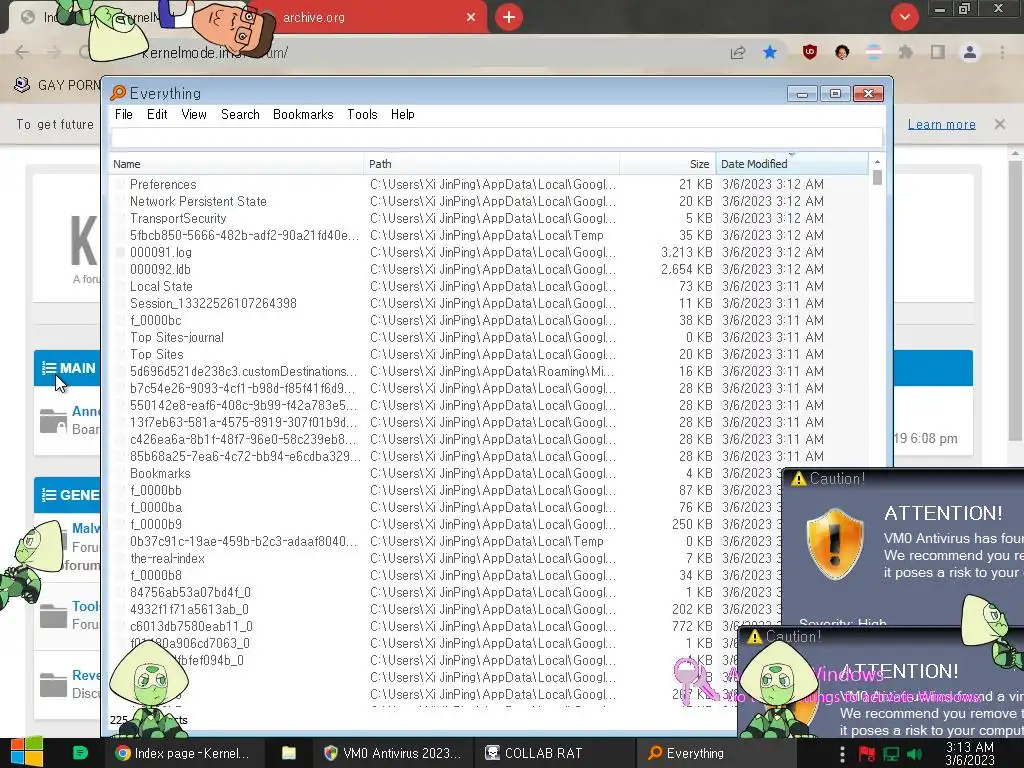Open the Bookmarks menu in Everything

[303, 114]
